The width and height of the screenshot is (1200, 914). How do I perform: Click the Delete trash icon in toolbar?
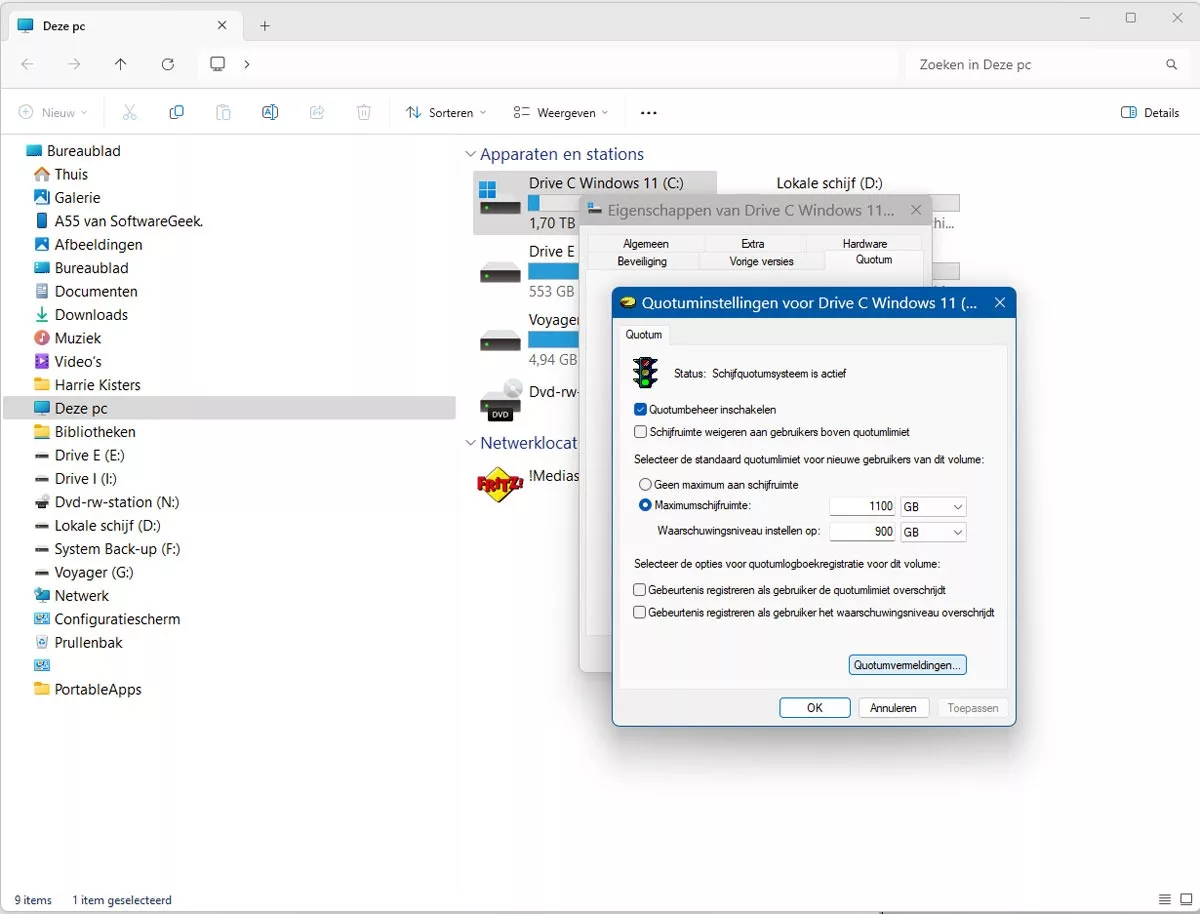point(364,113)
